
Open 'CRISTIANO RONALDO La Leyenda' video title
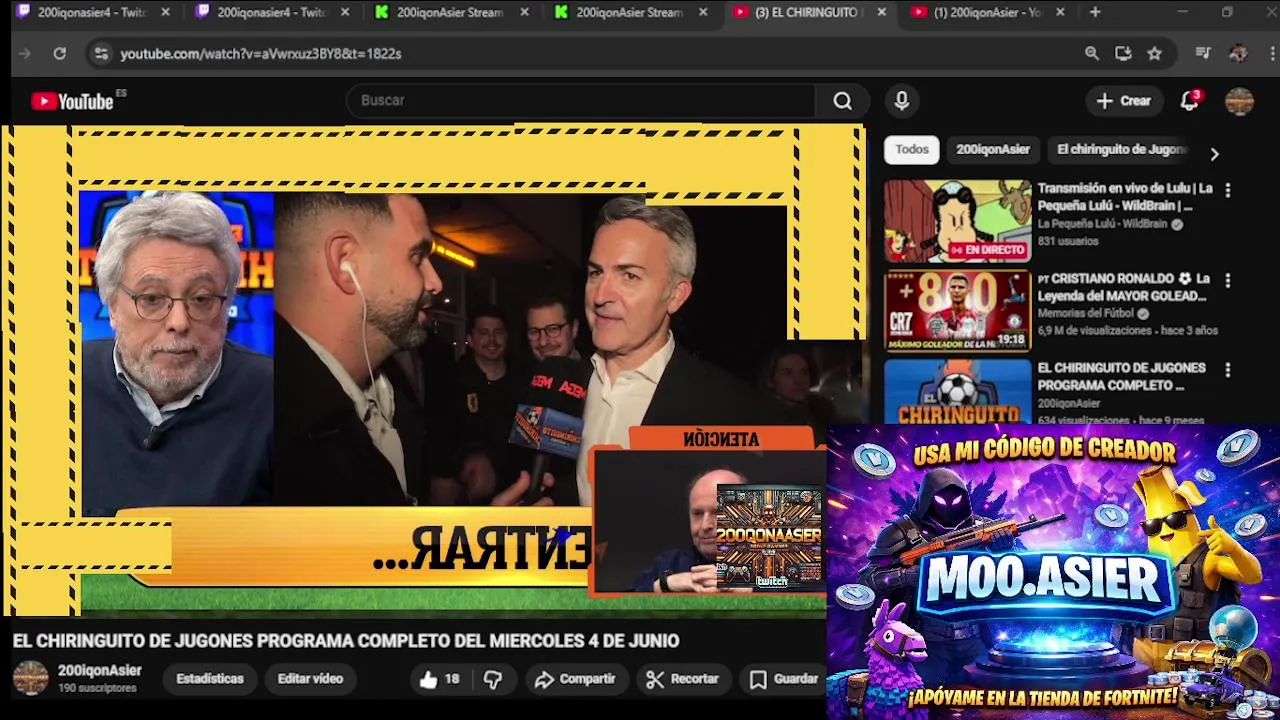click(x=1125, y=287)
